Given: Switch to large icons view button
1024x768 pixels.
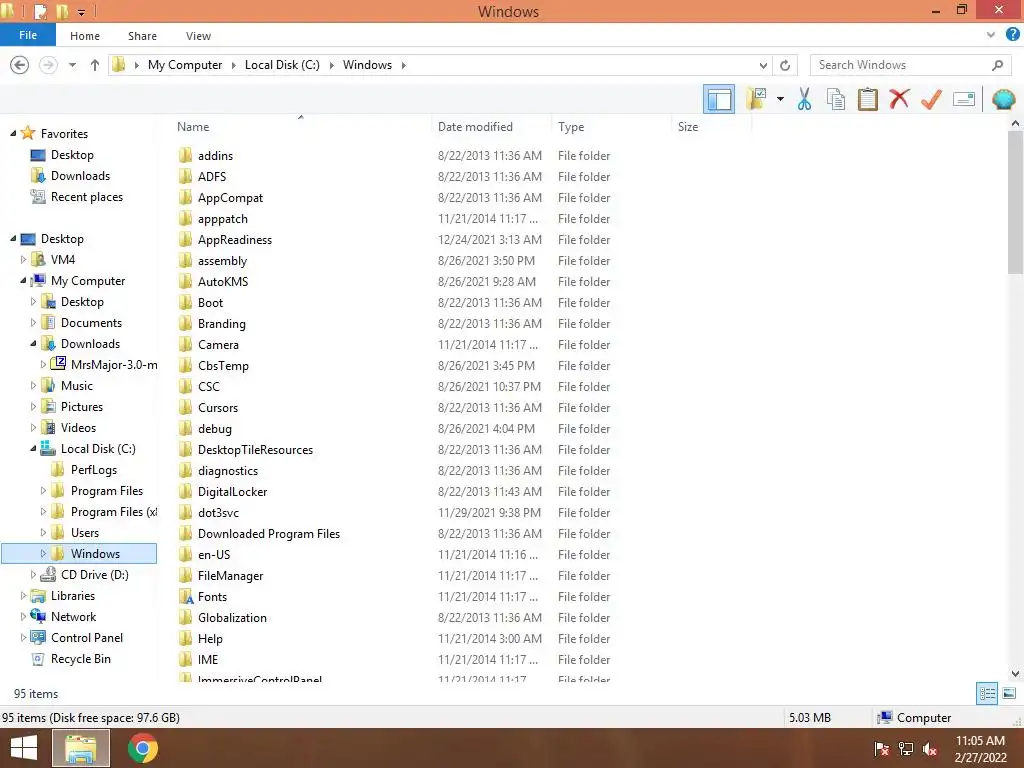Looking at the screenshot, I should tap(1009, 693).
